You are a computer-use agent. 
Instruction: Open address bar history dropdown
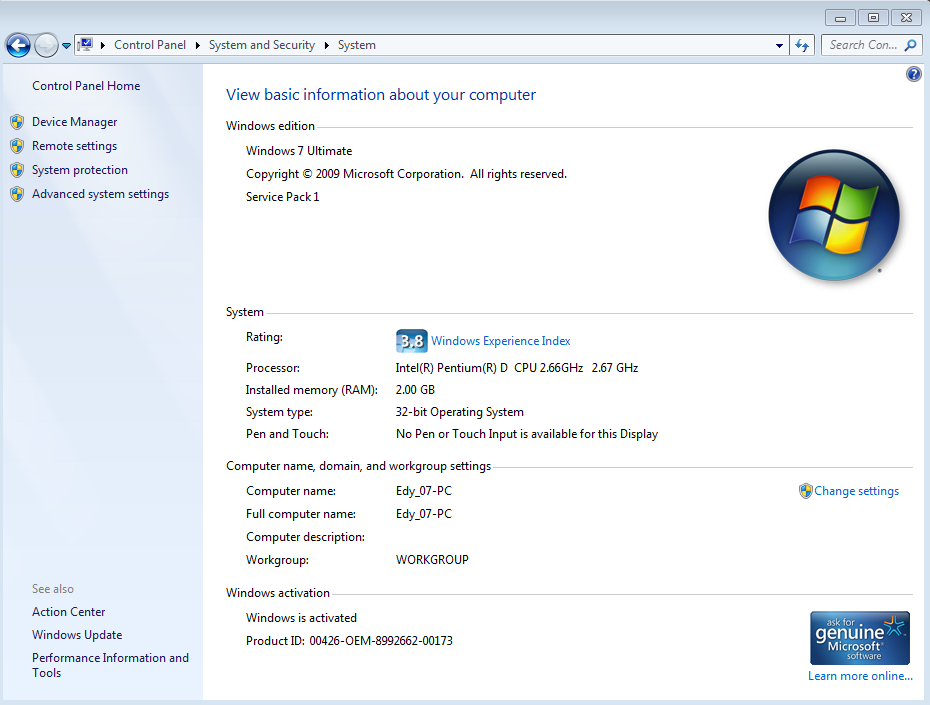(x=779, y=46)
